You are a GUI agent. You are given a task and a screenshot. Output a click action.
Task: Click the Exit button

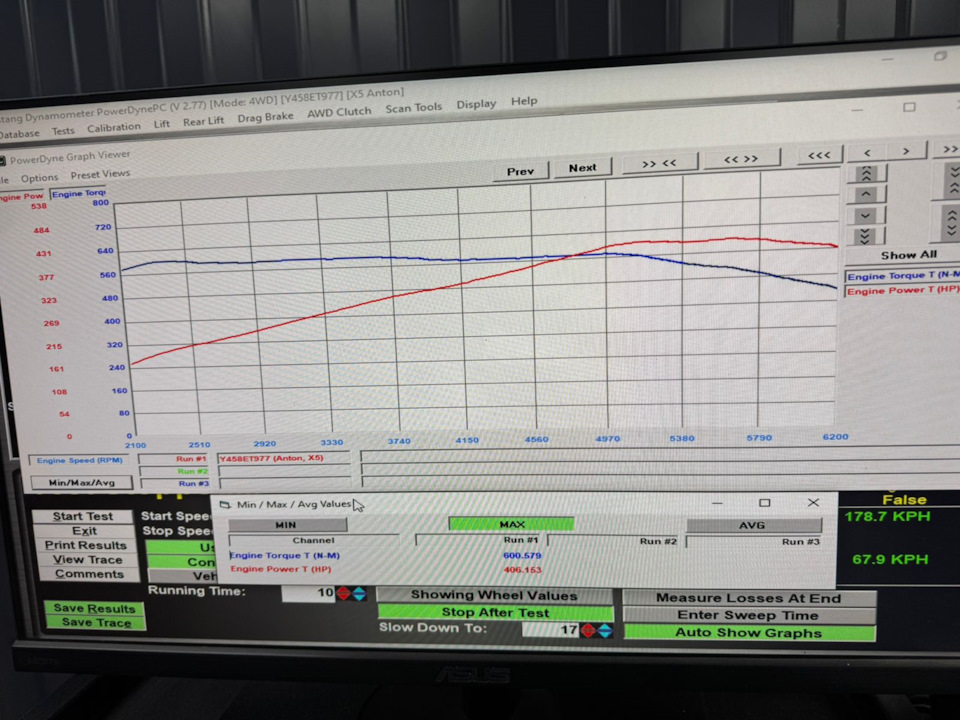click(x=84, y=531)
